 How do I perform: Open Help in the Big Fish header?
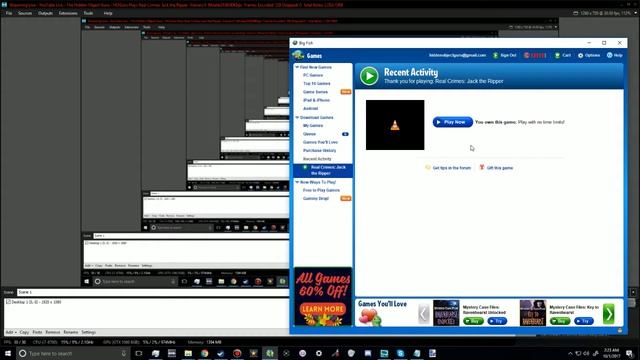click(x=614, y=55)
